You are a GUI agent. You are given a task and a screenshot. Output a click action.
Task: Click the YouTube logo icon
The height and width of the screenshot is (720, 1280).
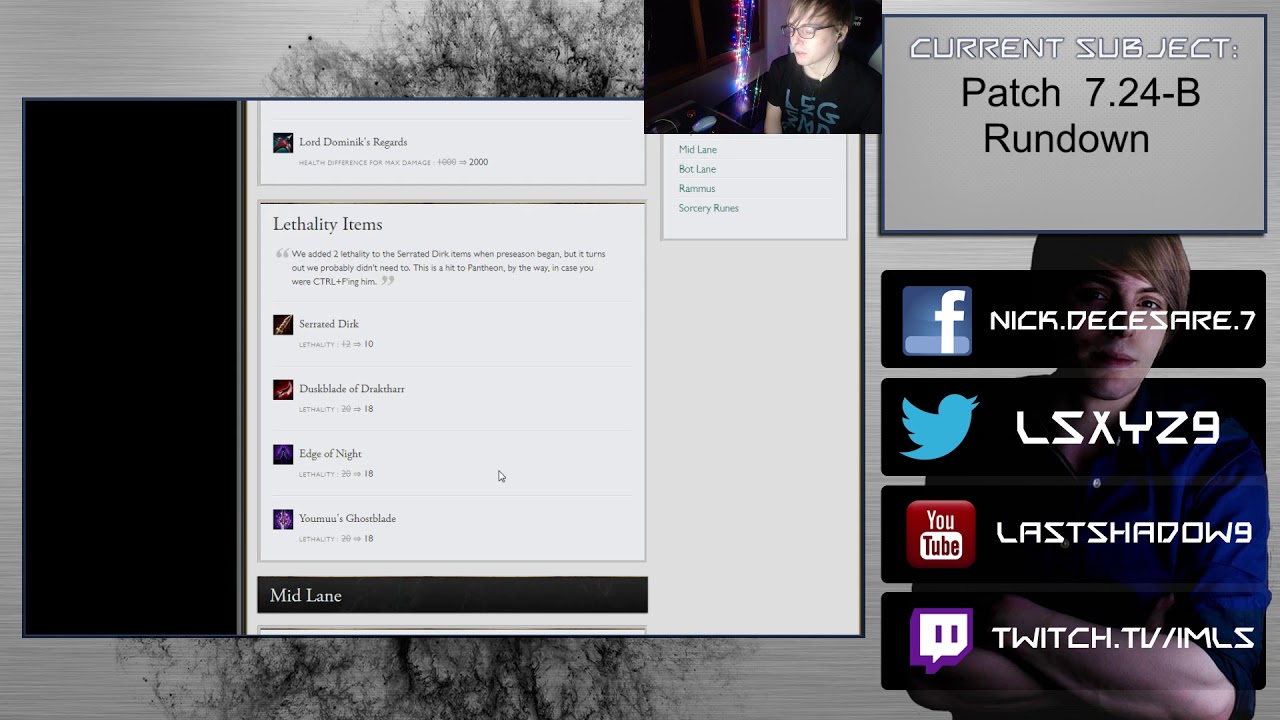point(940,534)
